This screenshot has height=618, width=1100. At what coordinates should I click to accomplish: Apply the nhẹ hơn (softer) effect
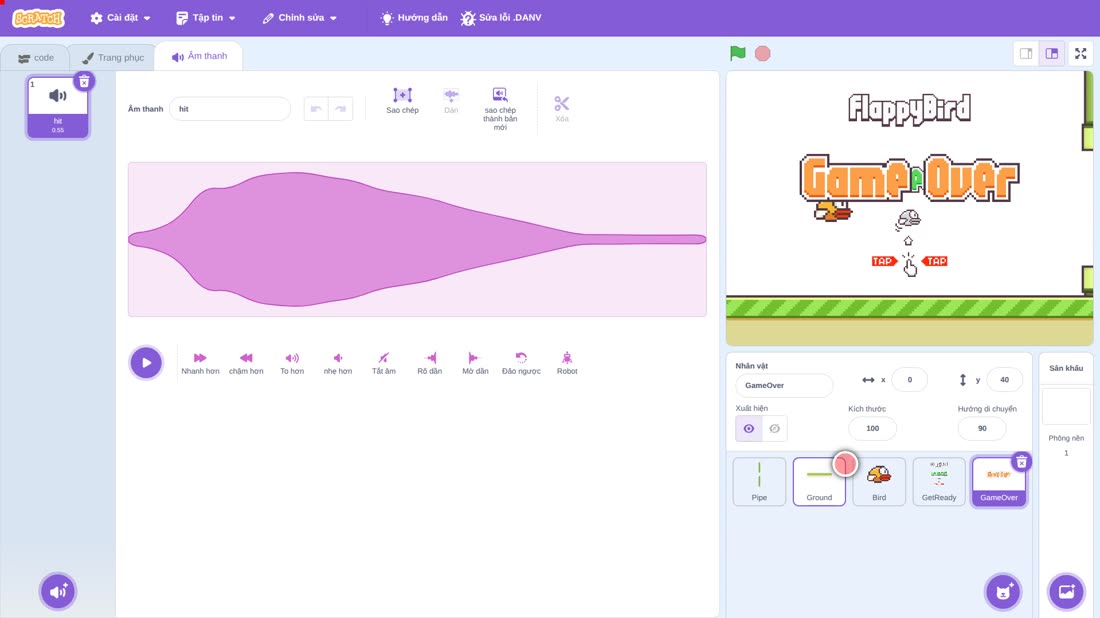[x=337, y=363]
